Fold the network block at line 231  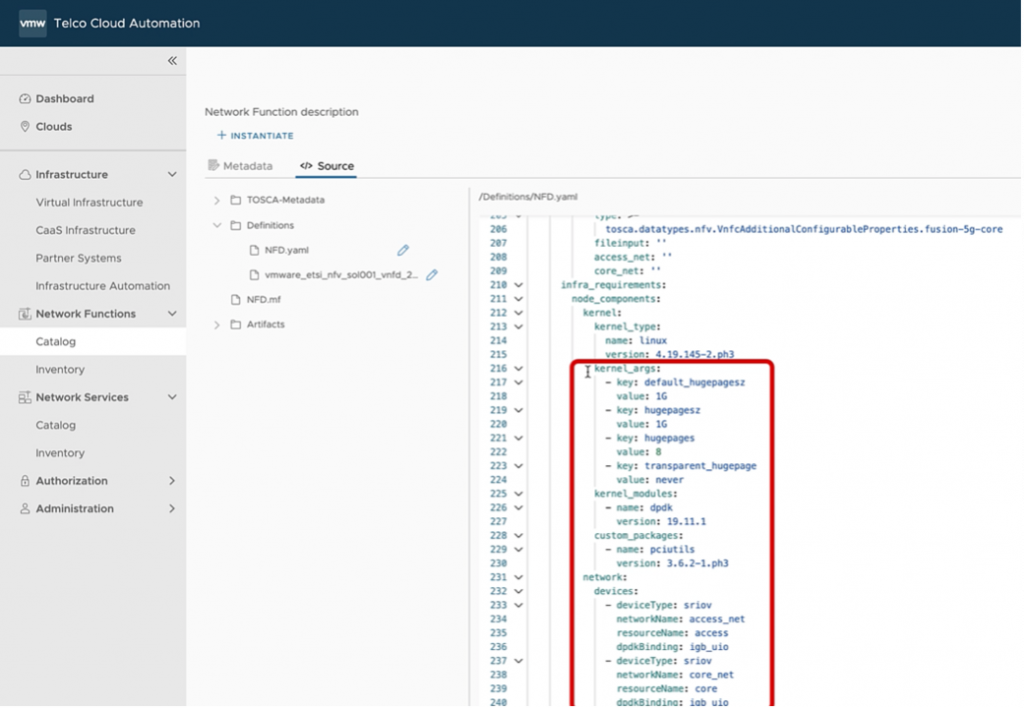tap(518, 577)
